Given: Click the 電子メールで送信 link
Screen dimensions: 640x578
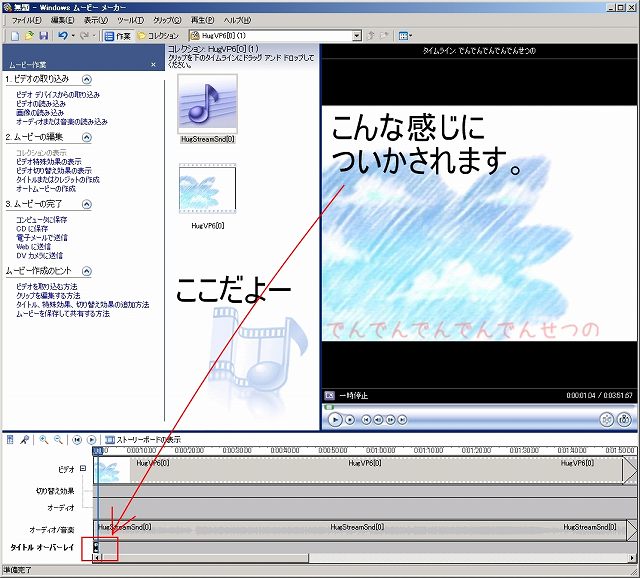Looking at the screenshot, I should (x=42, y=238).
